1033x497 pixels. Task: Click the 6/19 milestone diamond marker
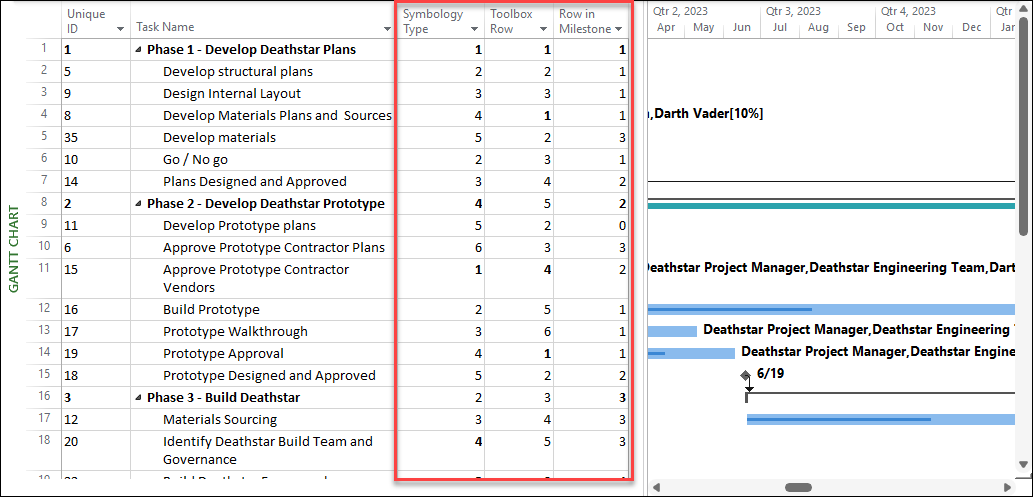[x=744, y=375]
